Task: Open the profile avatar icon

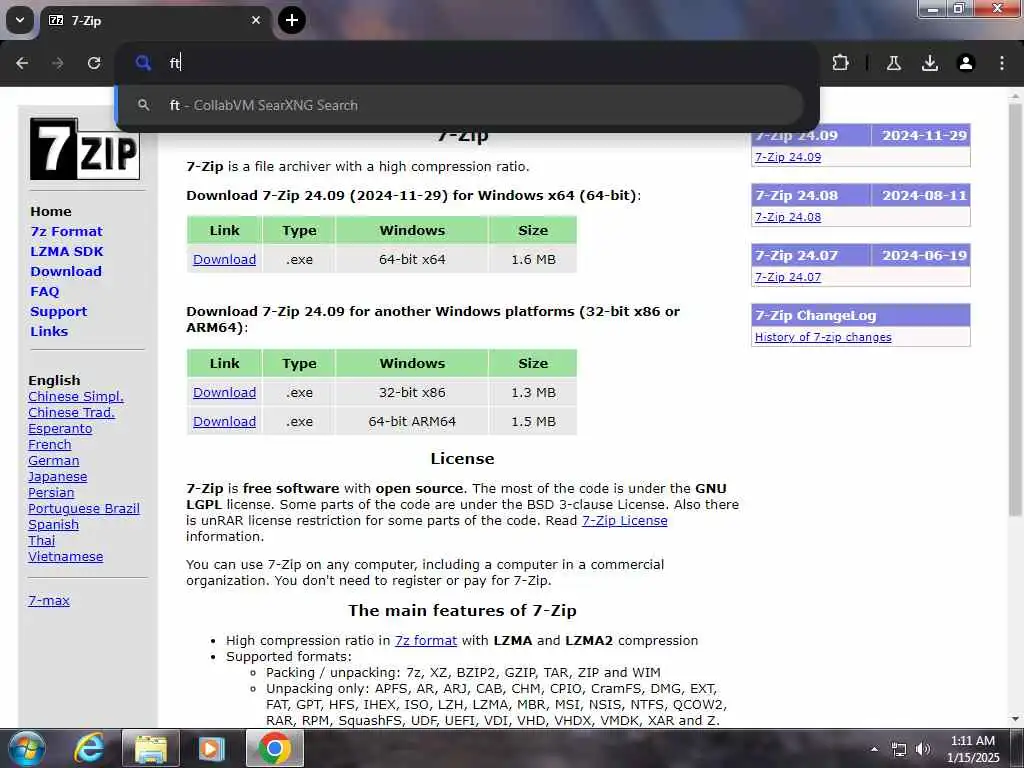Action: point(966,63)
